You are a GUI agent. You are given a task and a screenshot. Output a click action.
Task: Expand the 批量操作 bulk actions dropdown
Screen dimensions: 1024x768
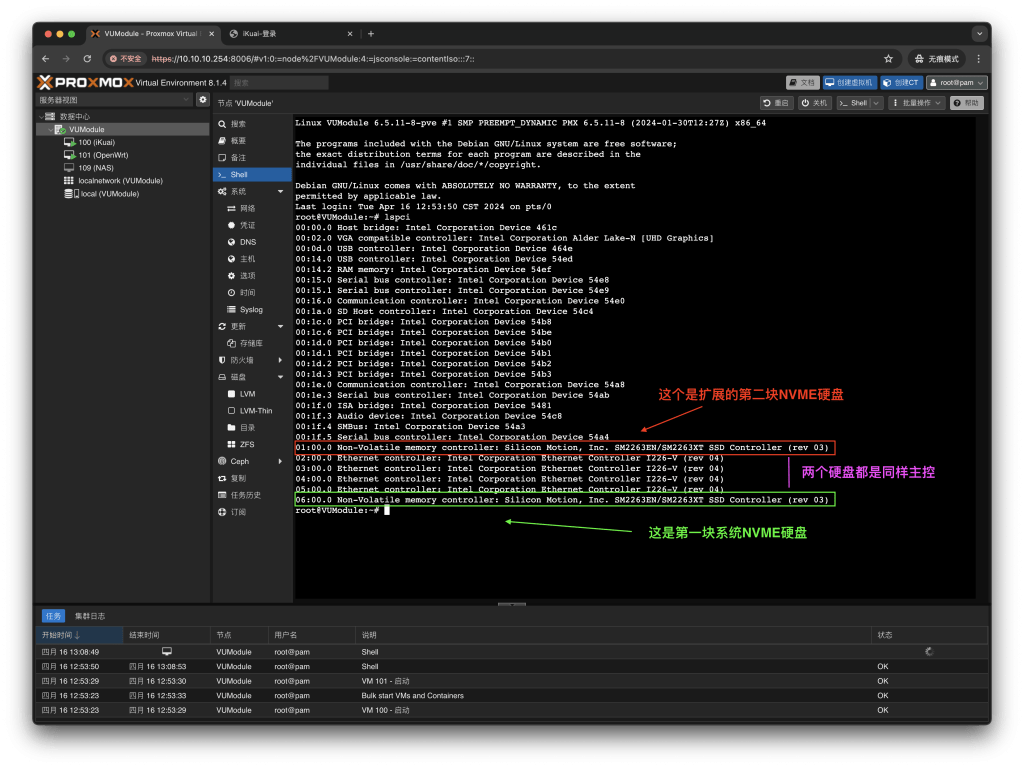917,103
